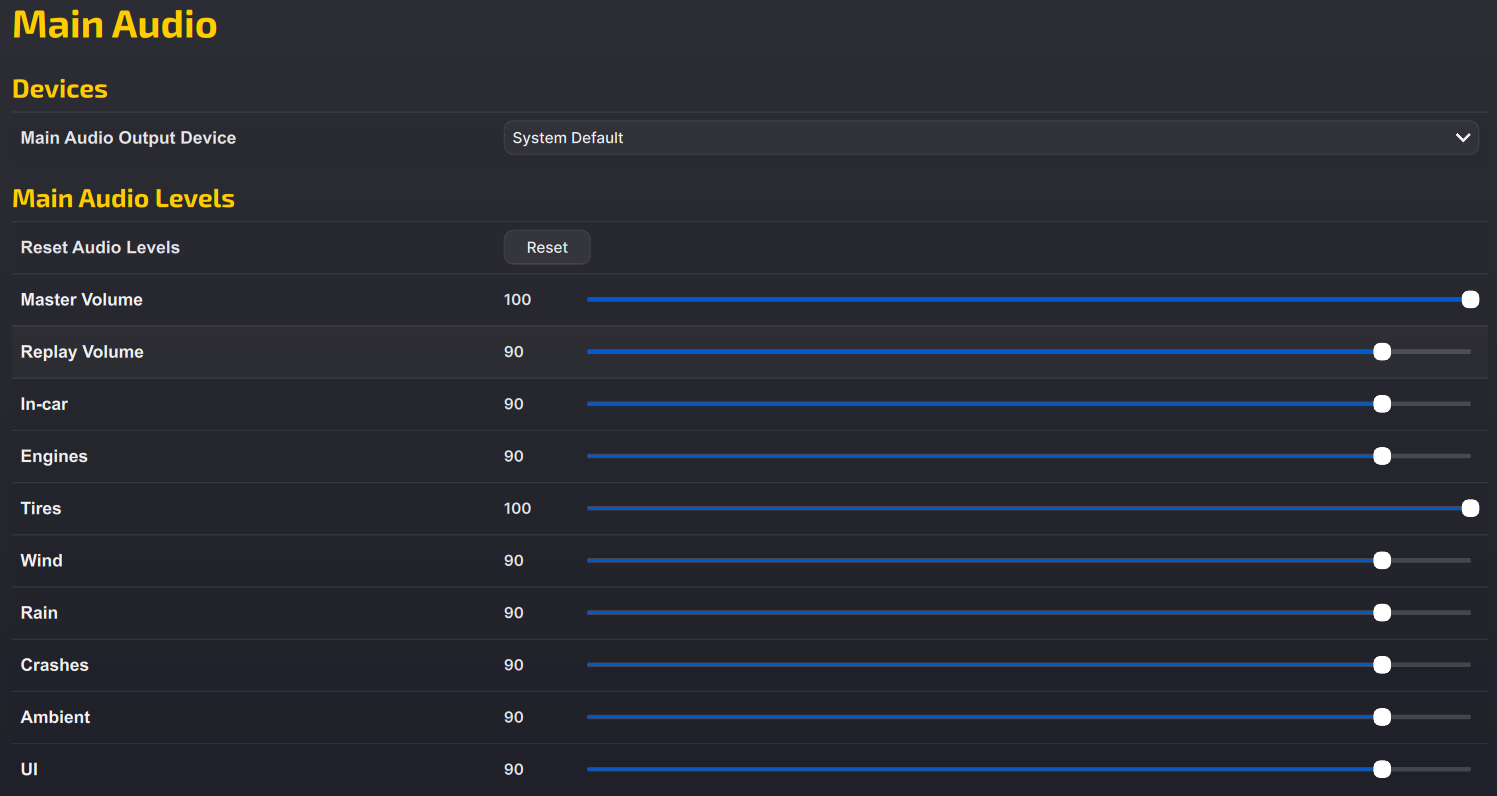Click the Tires volume slider handle
The image size is (1497, 796).
1470,508
